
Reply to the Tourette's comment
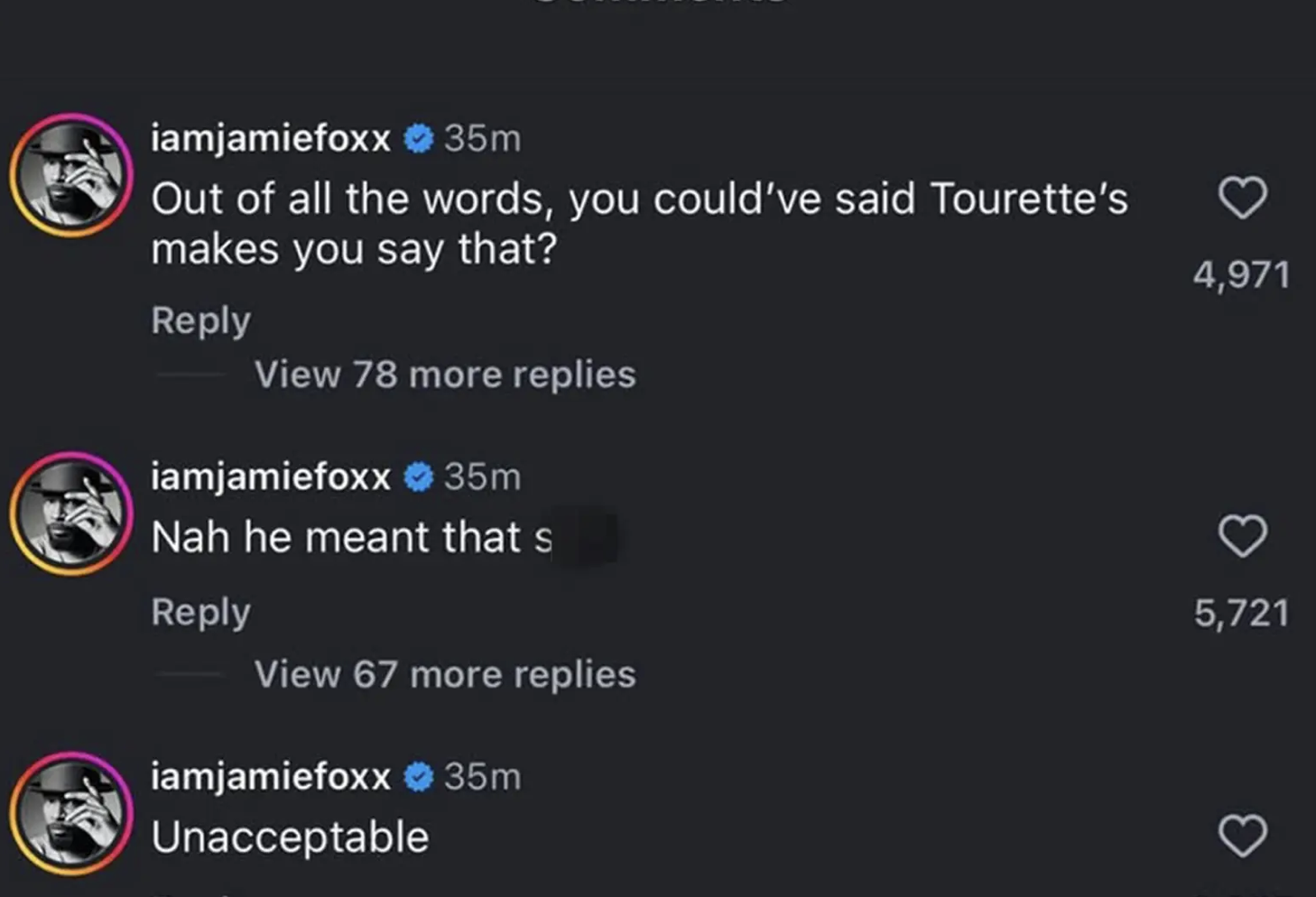tap(200, 320)
